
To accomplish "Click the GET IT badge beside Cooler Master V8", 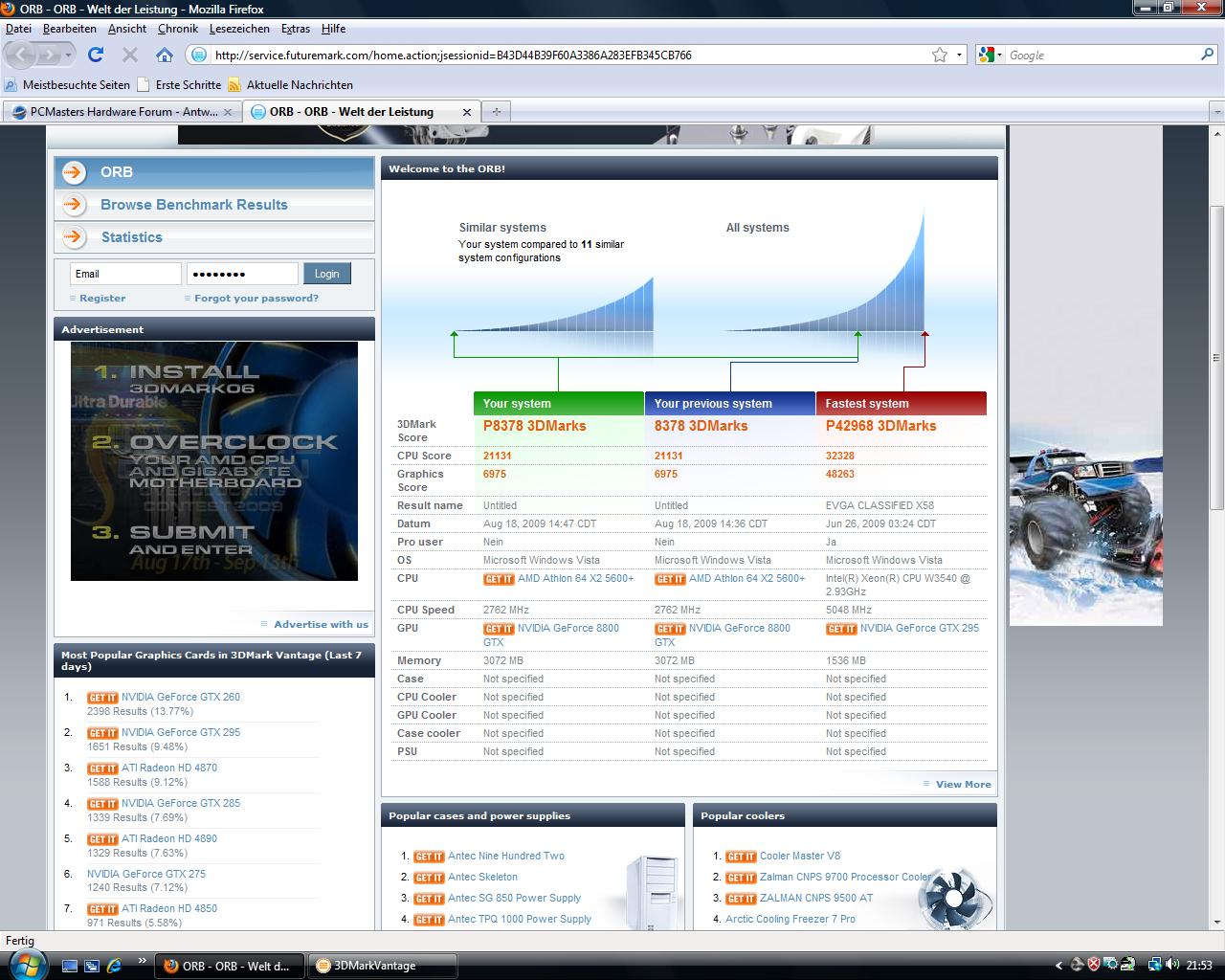I will tap(741, 857).
